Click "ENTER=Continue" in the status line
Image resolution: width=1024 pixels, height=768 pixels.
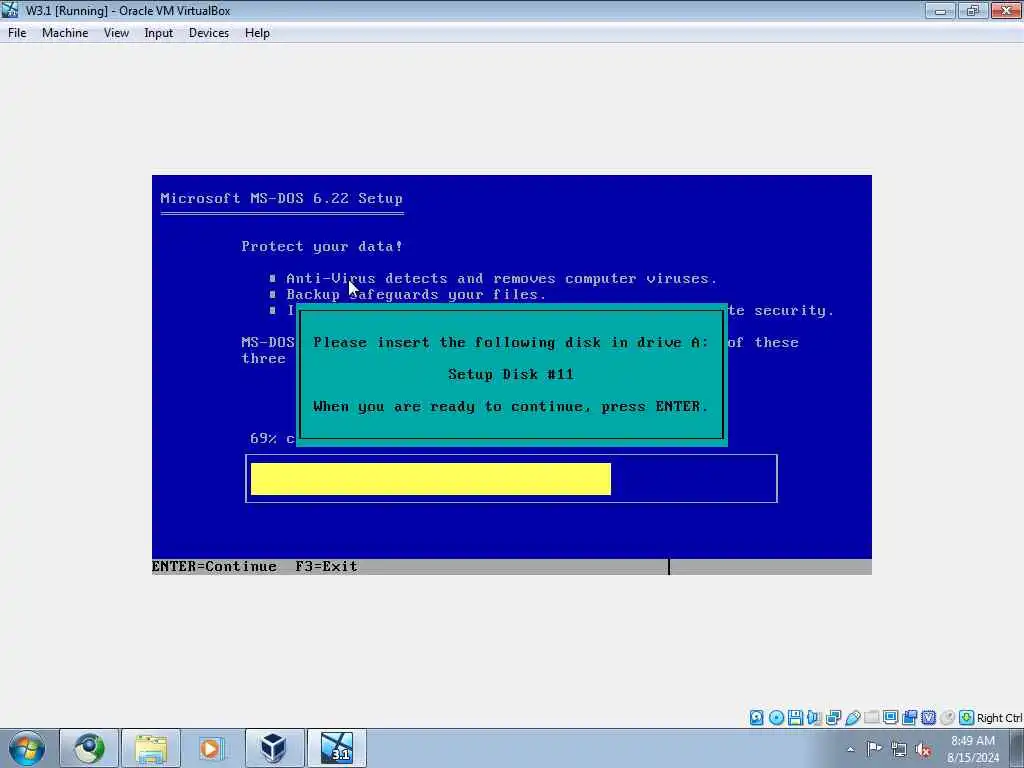(214, 566)
